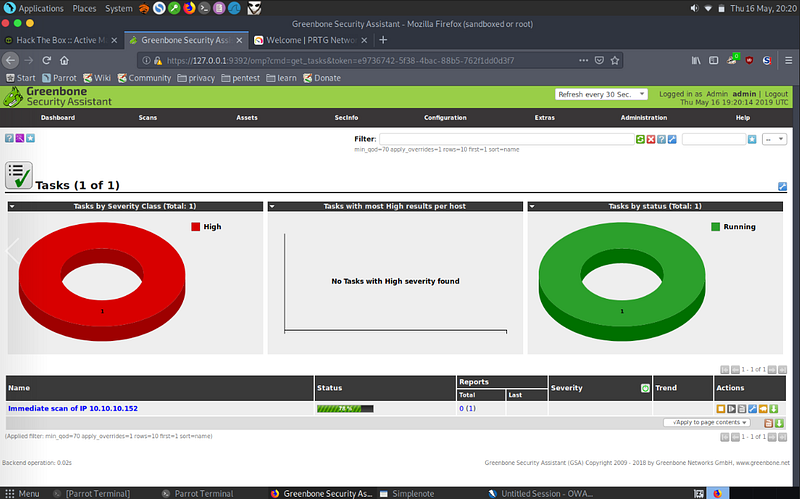Image resolution: width=800 pixels, height=499 pixels.
Task: Open the filter help question-mark icon
Action: click(x=662, y=139)
